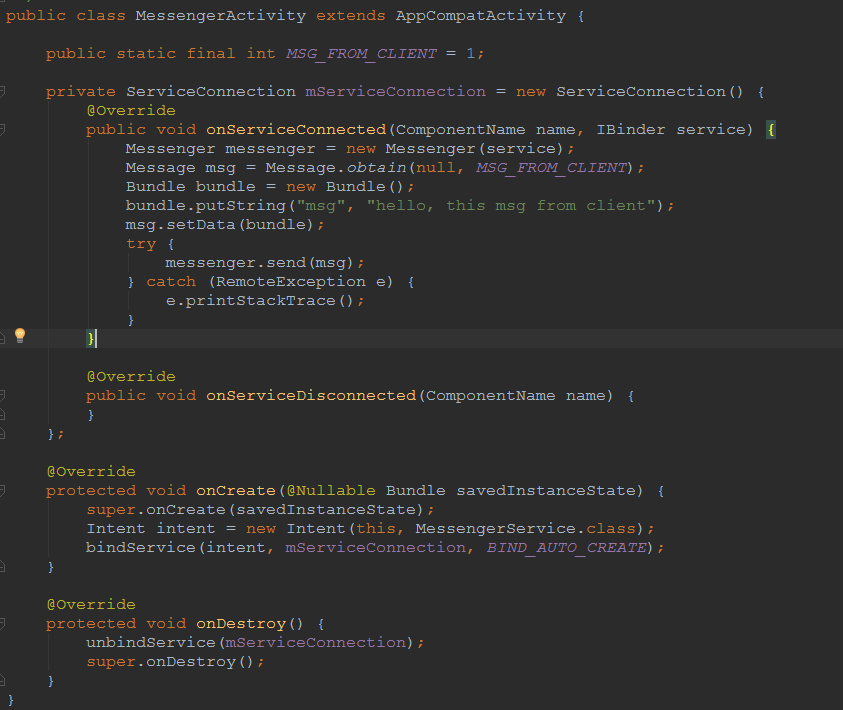
Task: Click the onDestroy method name in declaration
Action: tap(241, 623)
